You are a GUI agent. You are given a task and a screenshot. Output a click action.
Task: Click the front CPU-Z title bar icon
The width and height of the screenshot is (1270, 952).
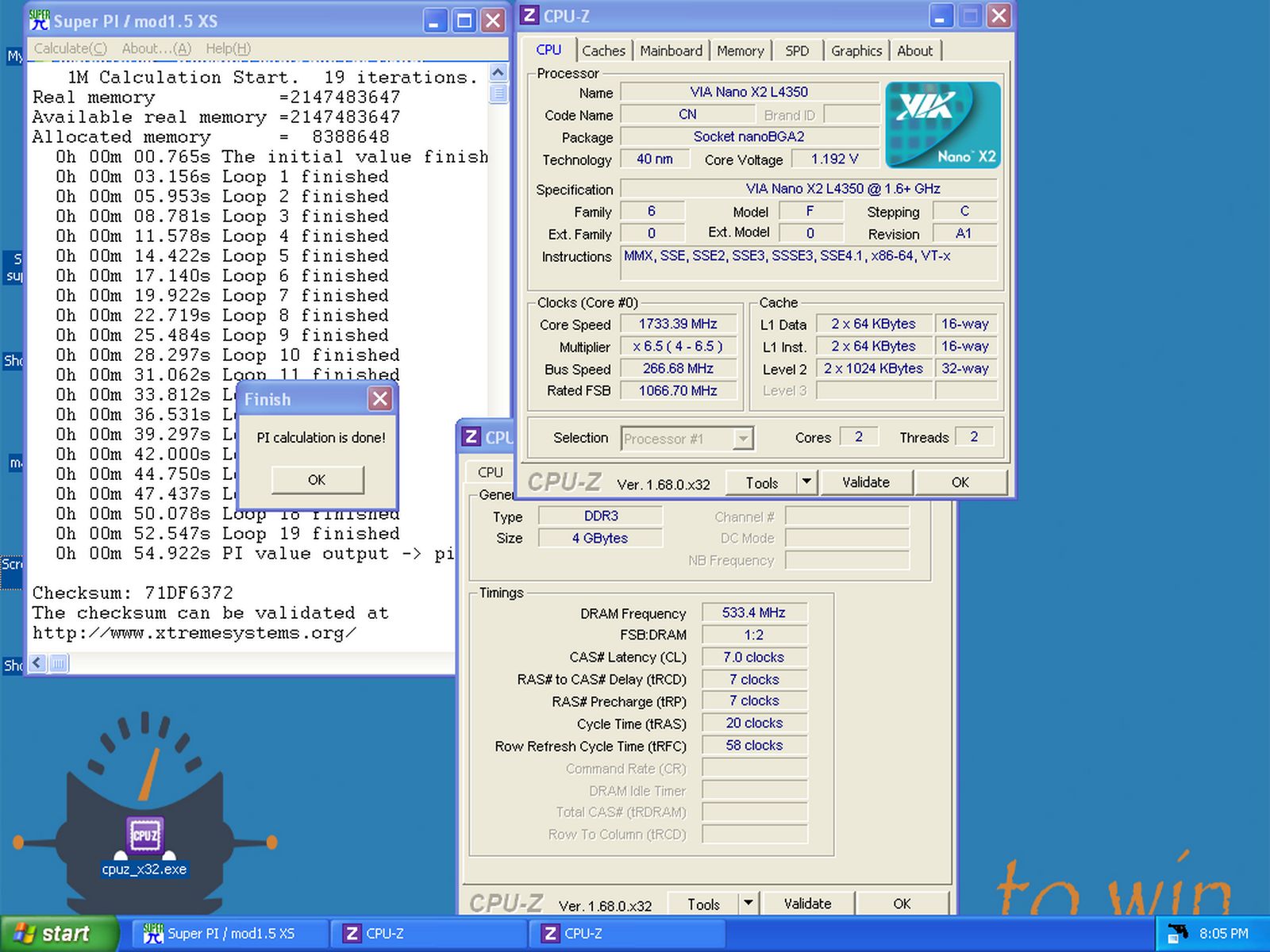point(530,16)
